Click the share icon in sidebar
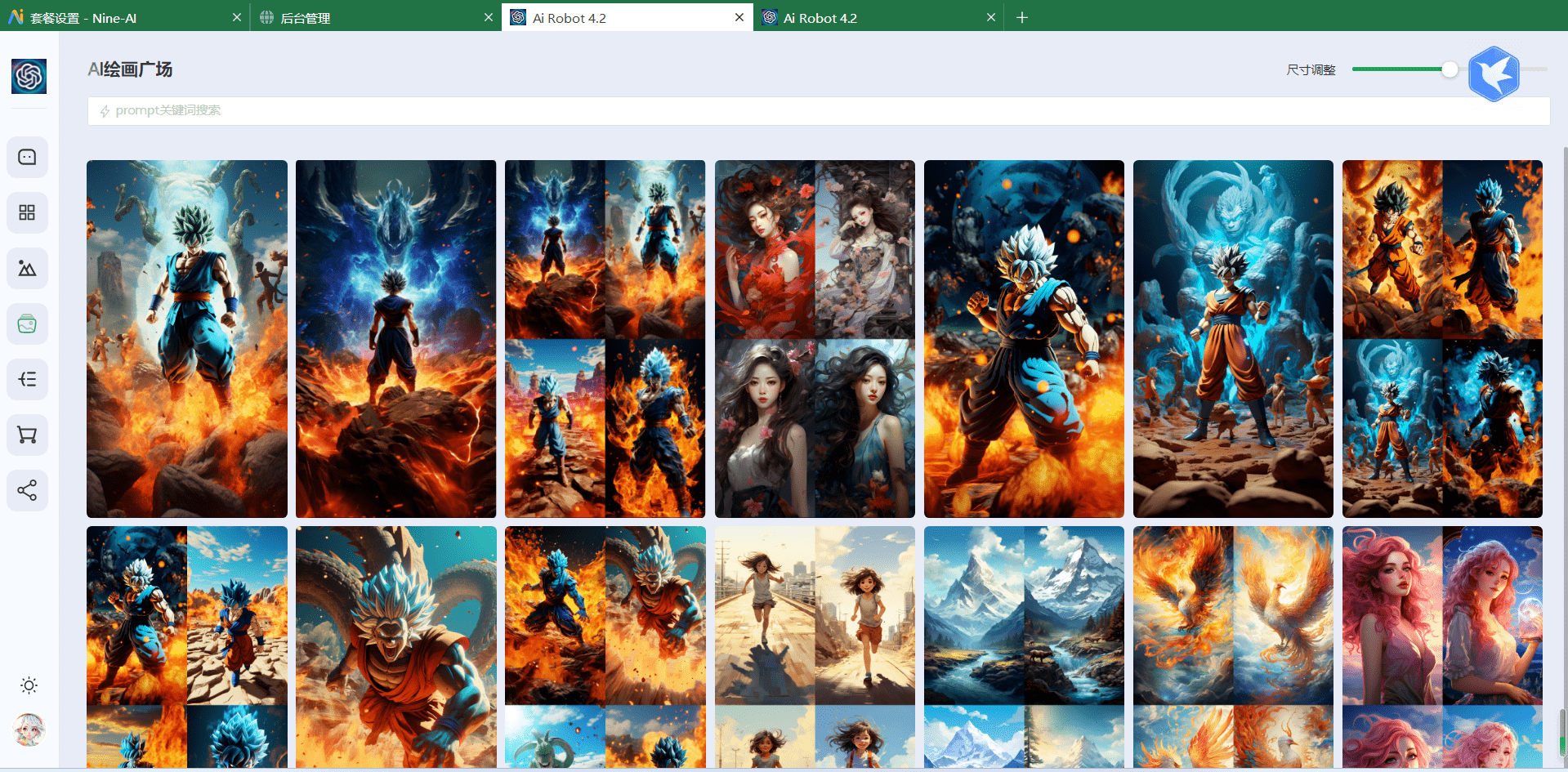This screenshot has width=1568, height=772. pyautogui.click(x=27, y=490)
